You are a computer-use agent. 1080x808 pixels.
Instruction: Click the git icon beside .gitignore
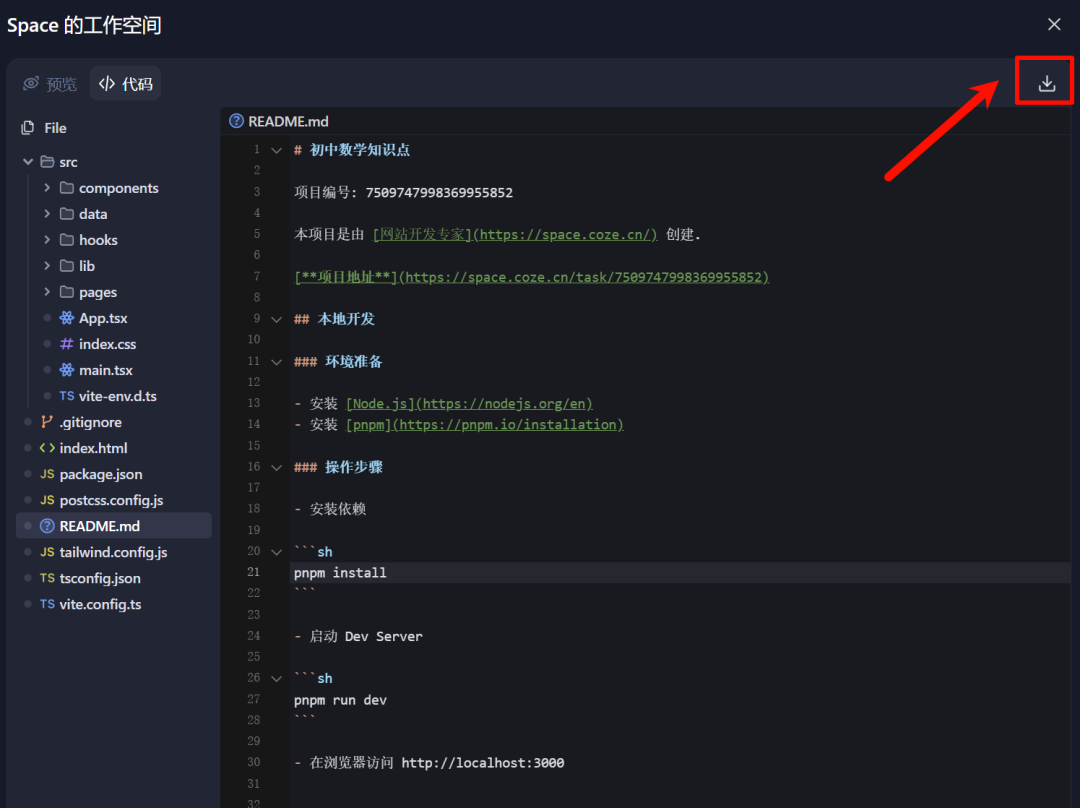click(47, 422)
